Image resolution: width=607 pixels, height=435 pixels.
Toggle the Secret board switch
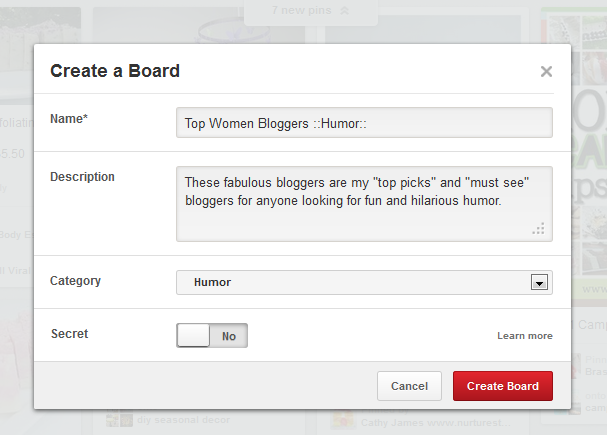coord(212,336)
